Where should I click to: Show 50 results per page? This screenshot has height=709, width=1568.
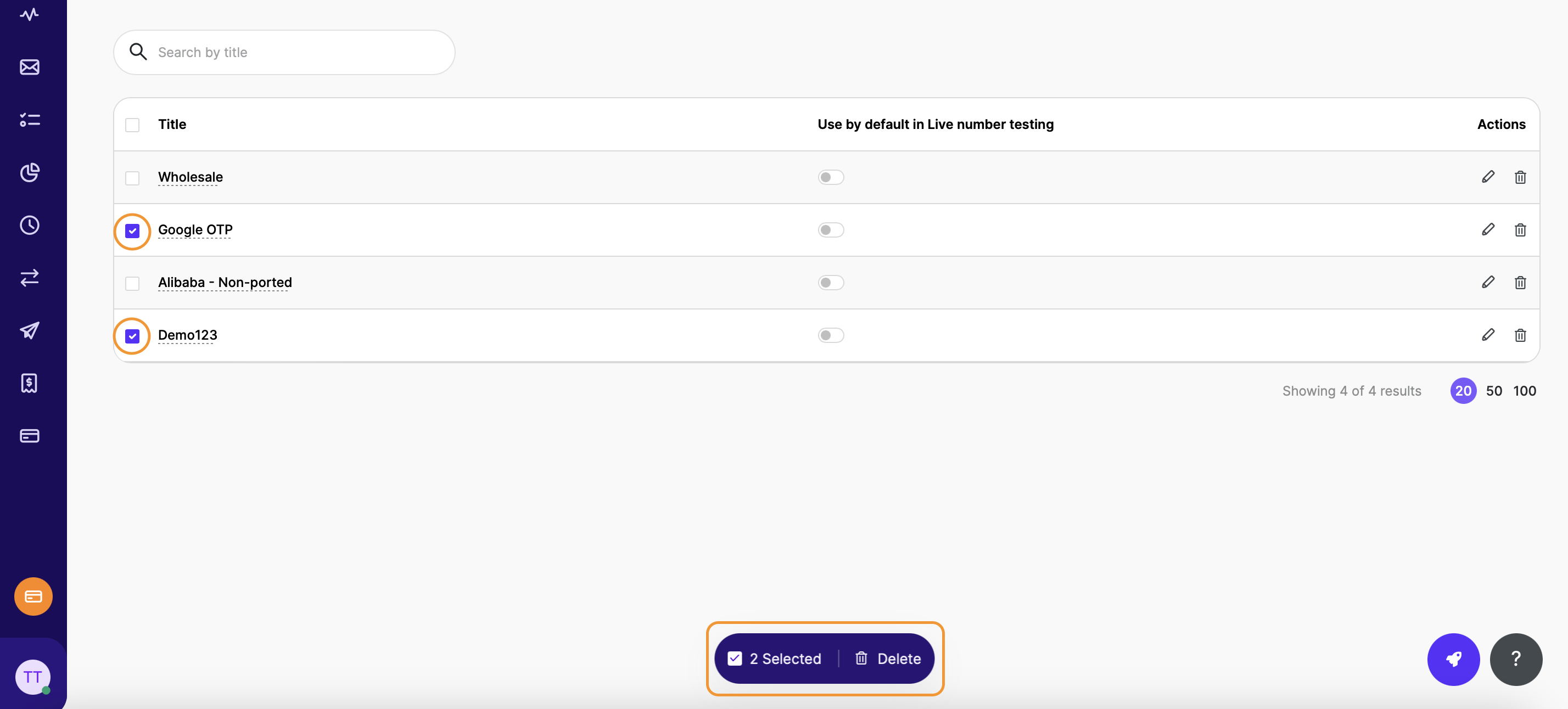[x=1494, y=391]
